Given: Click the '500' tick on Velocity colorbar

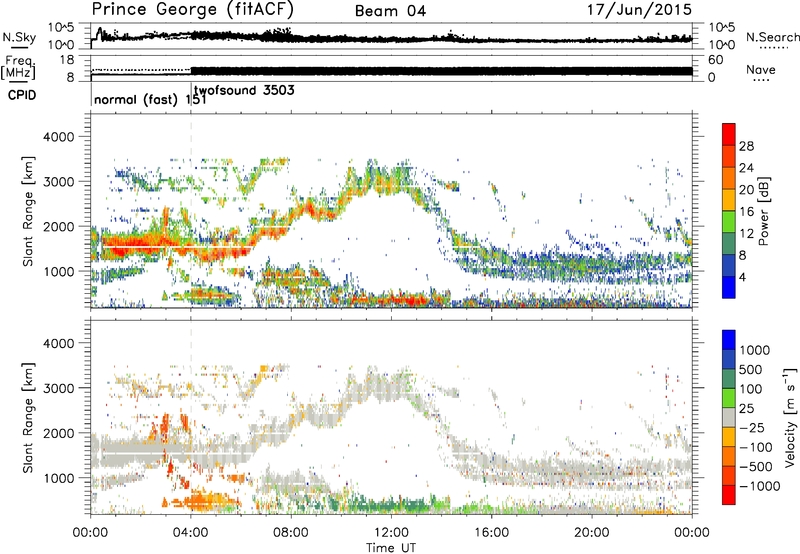Looking at the screenshot, I should point(751,370).
